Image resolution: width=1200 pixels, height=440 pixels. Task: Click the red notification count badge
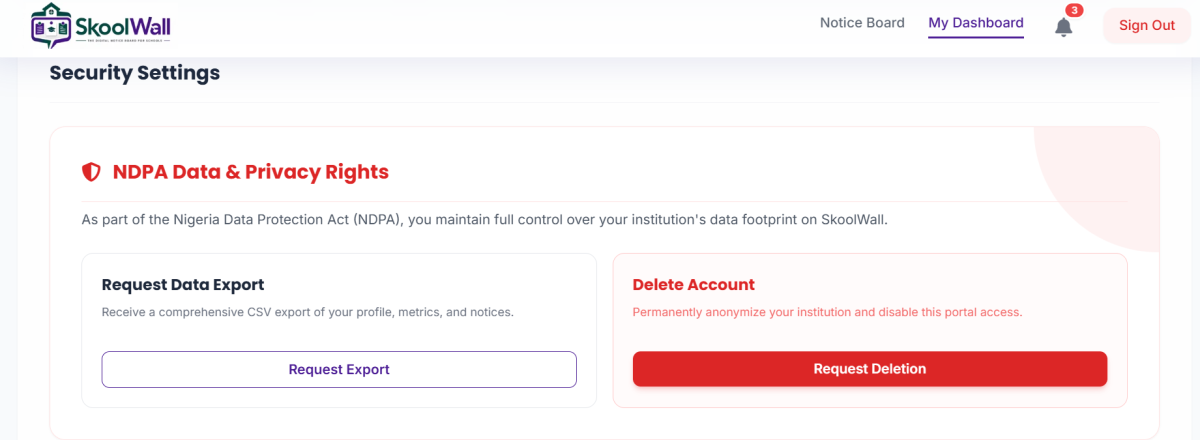pyautogui.click(x=1074, y=10)
